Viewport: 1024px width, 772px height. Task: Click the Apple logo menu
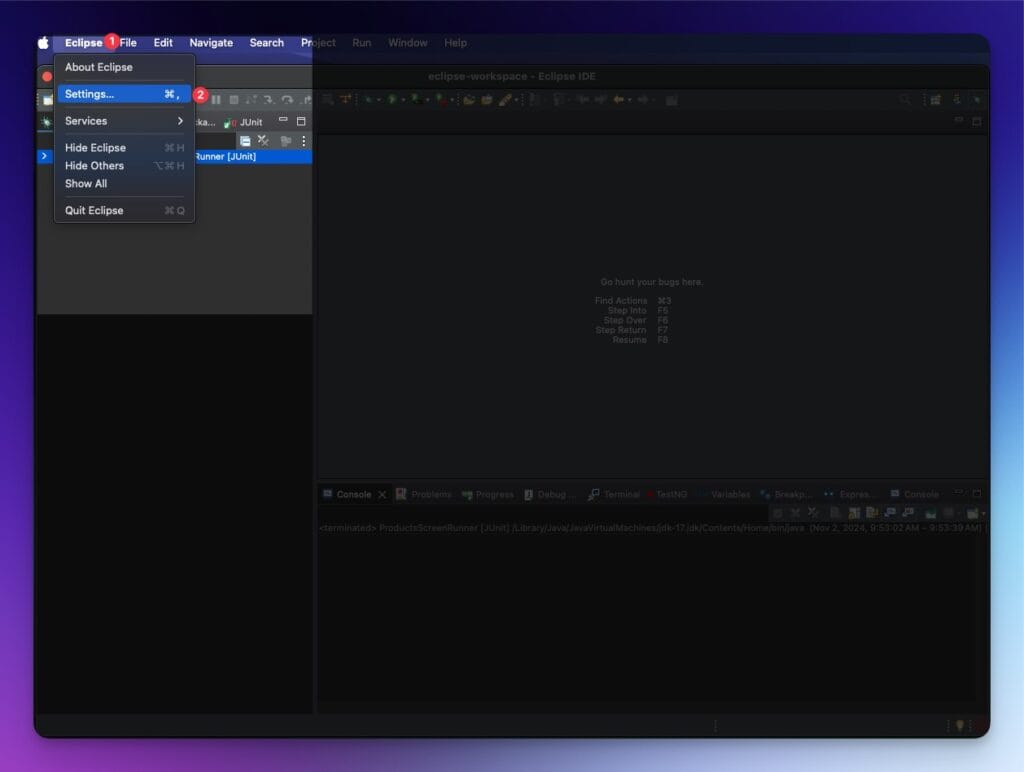43,42
